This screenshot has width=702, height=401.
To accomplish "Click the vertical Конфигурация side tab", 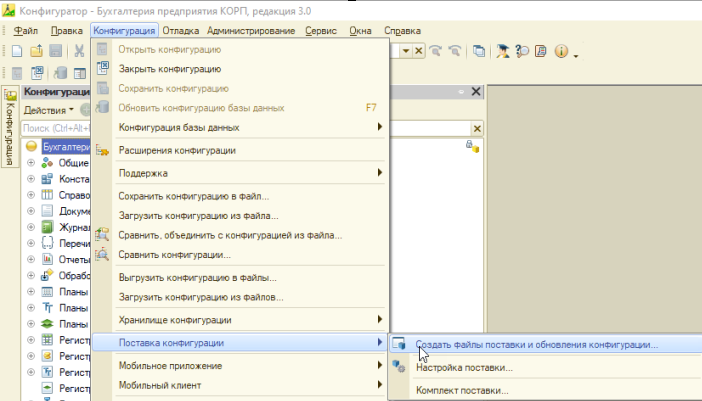I will pyautogui.click(x=10, y=127).
